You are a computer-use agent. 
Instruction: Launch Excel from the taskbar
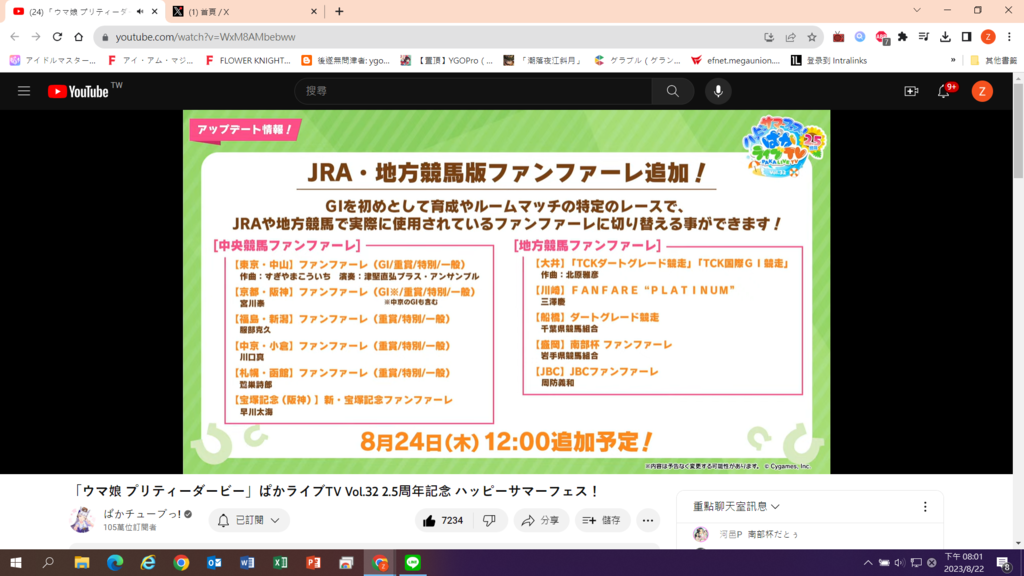point(280,563)
